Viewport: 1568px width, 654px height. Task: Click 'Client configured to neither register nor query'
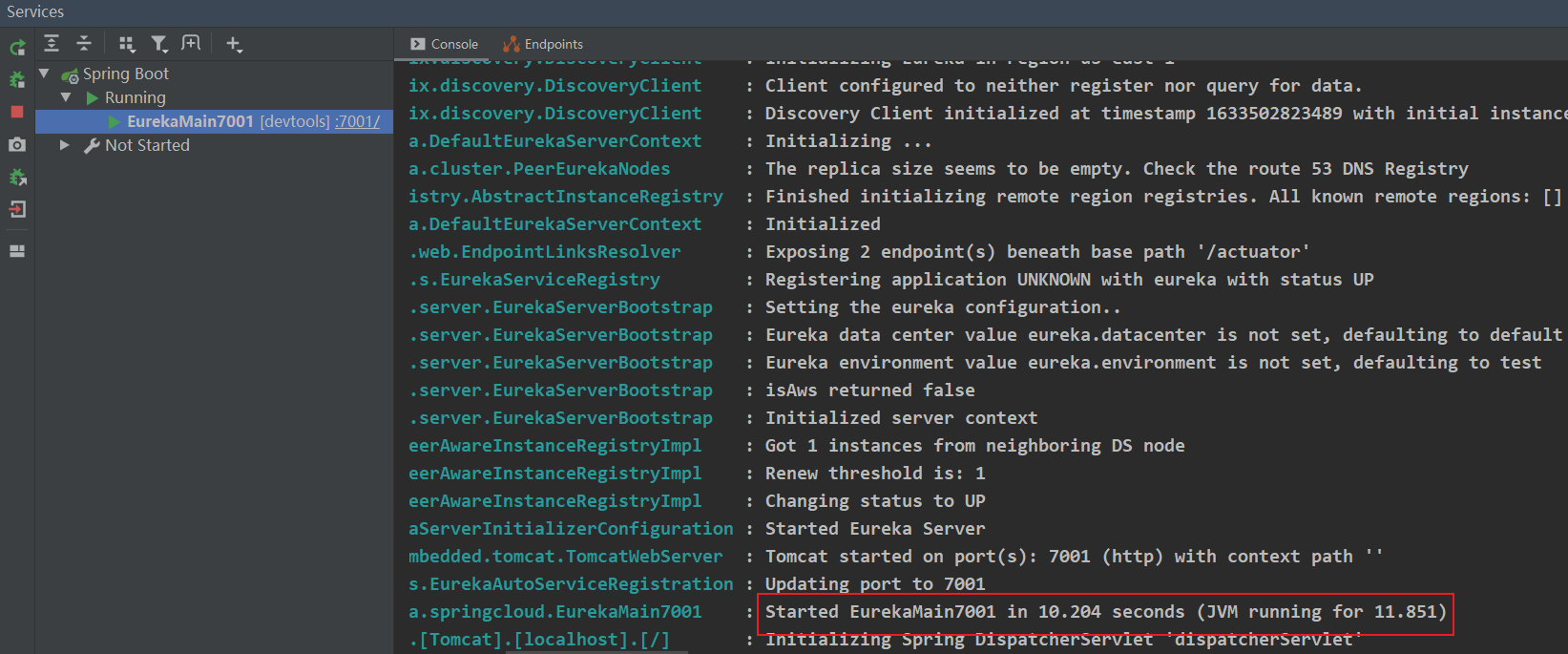coord(1063,86)
